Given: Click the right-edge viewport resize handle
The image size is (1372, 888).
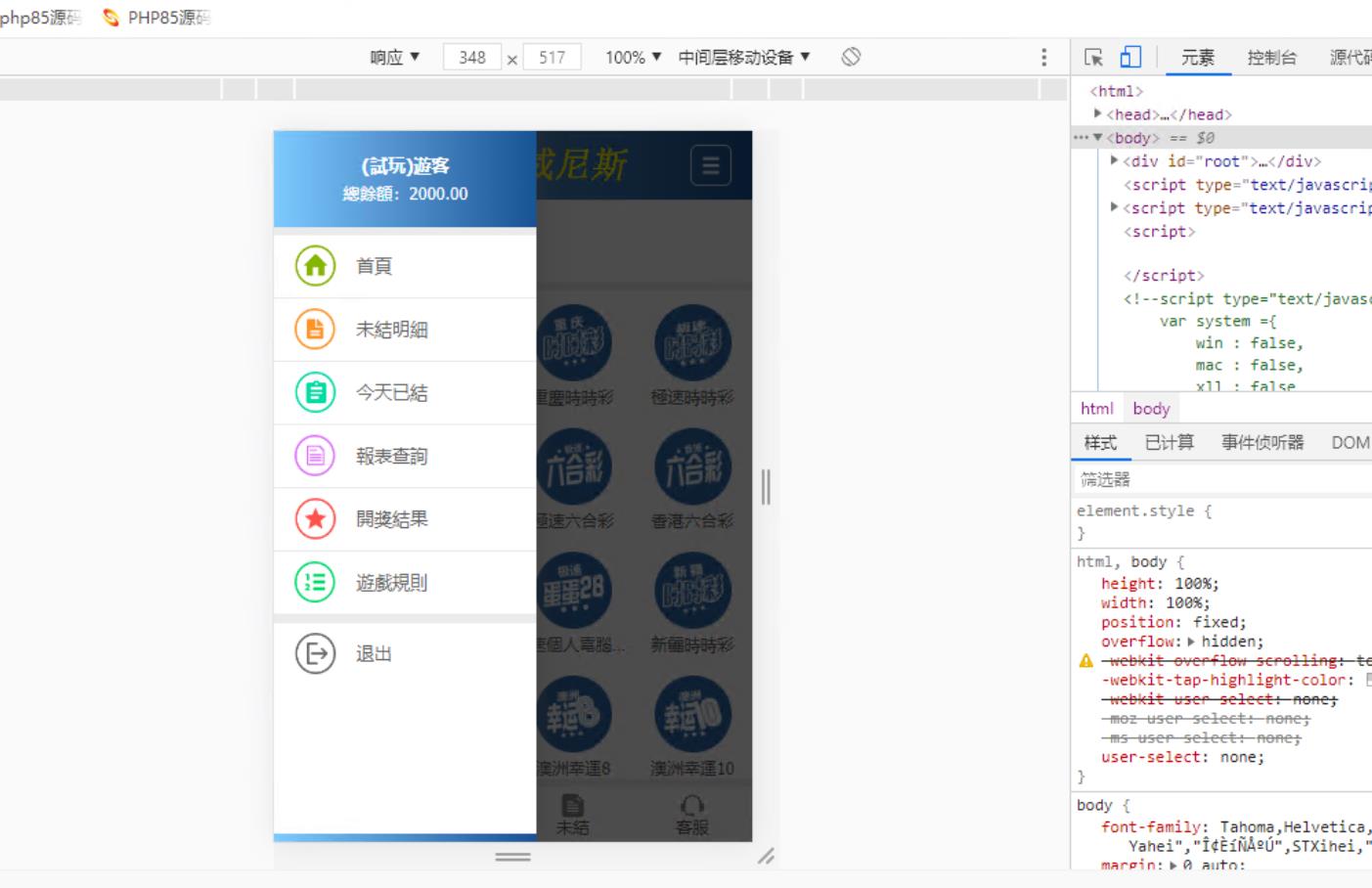Looking at the screenshot, I should pyautogui.click(x=766, y=486).
